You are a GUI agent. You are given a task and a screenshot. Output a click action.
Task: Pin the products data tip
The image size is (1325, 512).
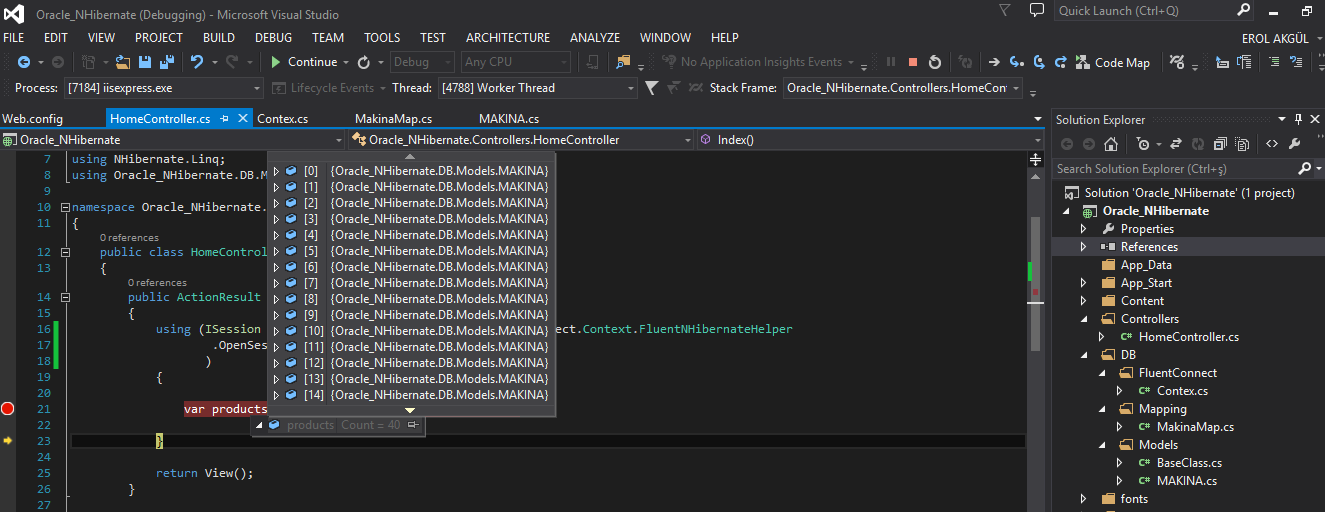[413, 425]
